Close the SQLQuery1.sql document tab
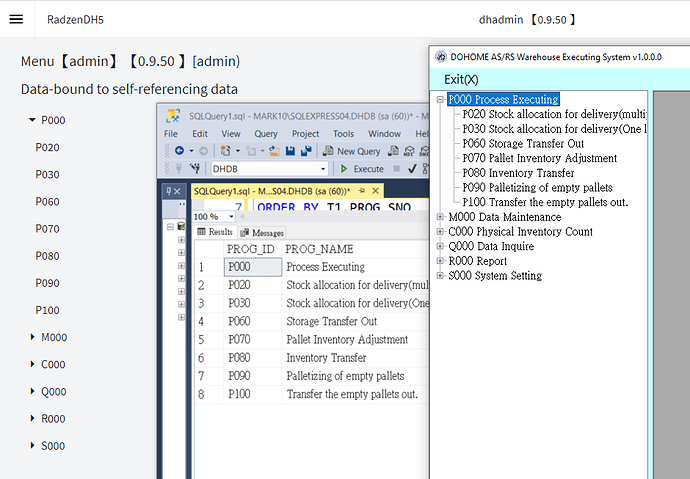 pyautogui.click(x=375, y=191)
